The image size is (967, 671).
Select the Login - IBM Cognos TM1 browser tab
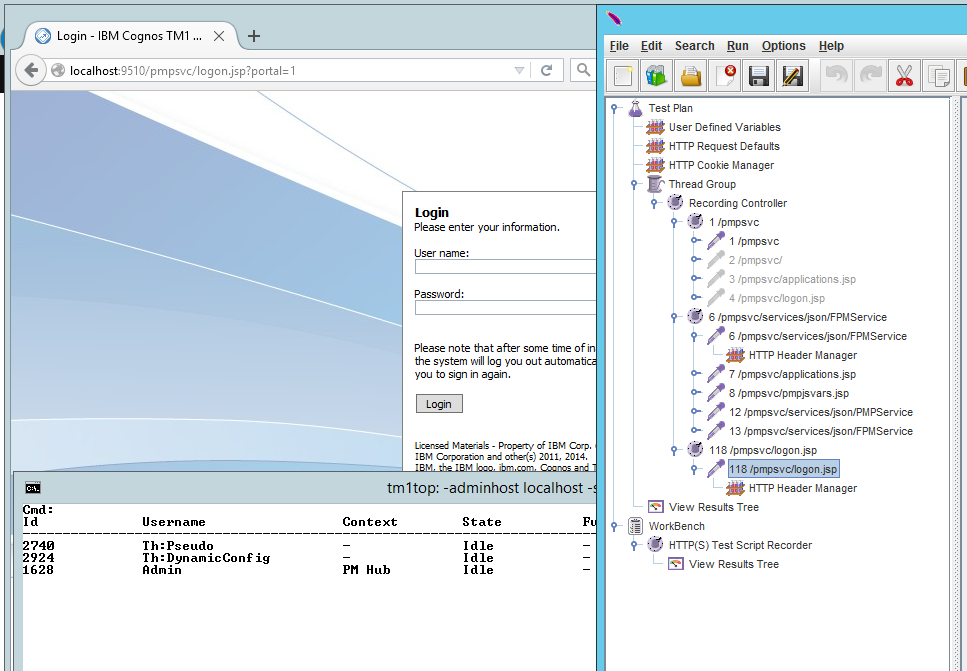coord(130,36)
